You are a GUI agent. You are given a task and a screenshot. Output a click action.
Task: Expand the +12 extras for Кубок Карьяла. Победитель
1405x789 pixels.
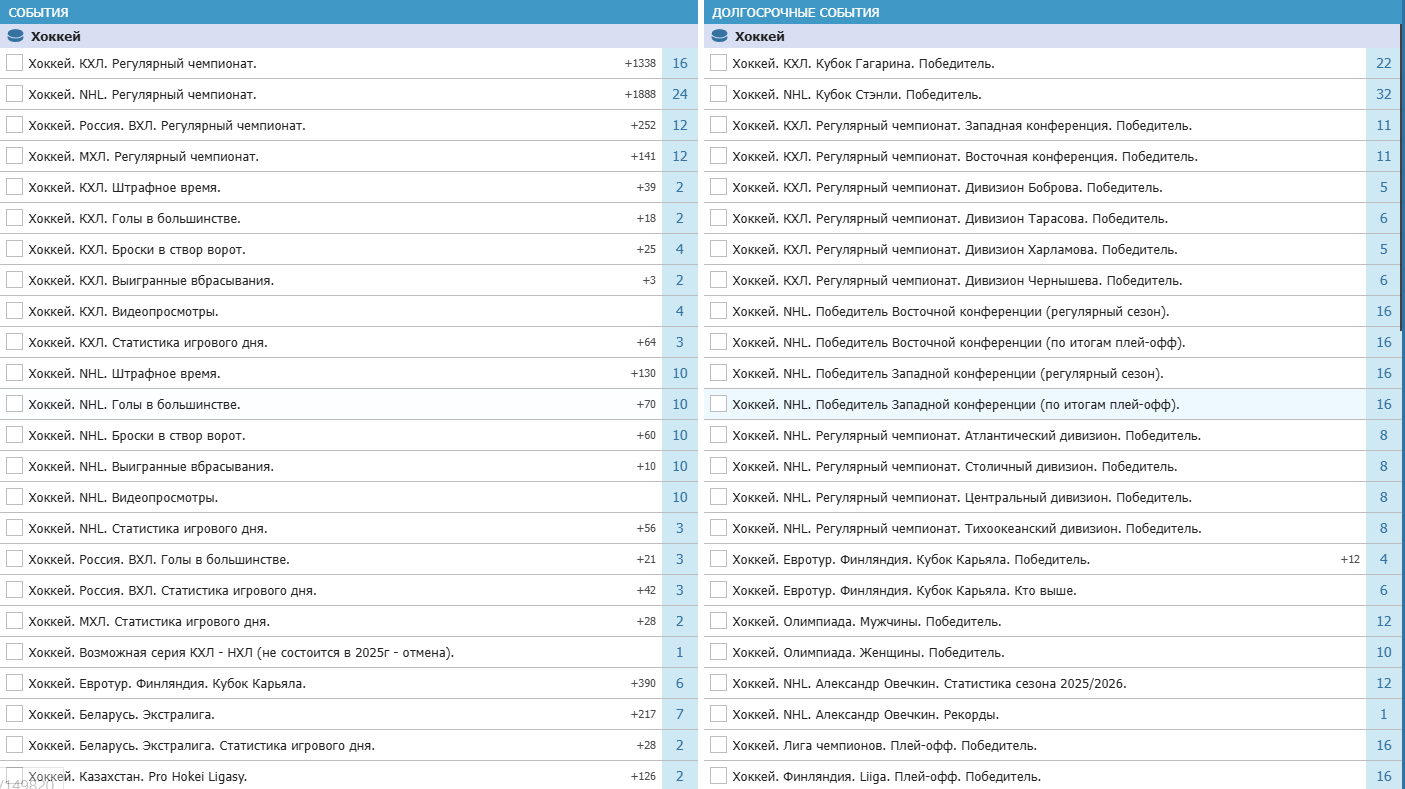click(x=1350, y=560)
